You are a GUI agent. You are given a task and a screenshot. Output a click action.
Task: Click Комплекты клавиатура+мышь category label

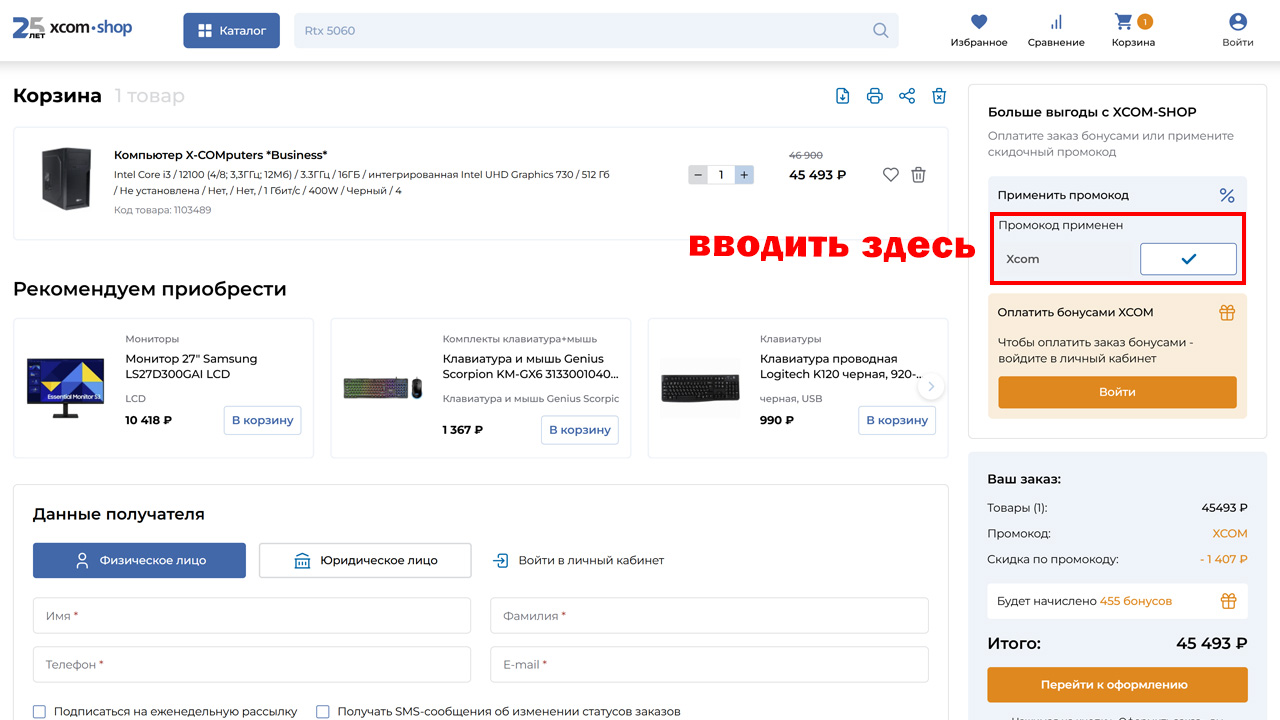point(520,339)
